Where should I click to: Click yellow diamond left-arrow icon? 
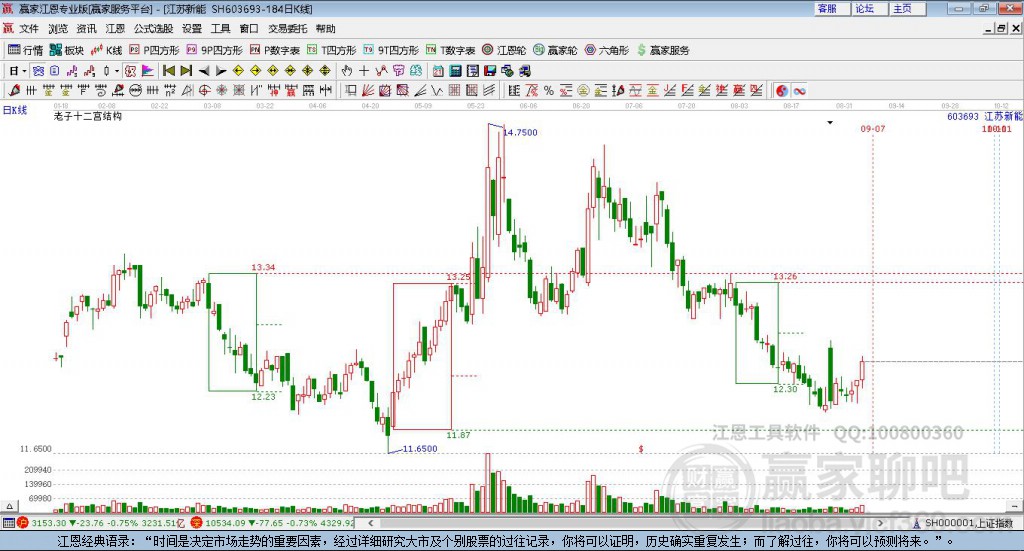click(x=238, y=71)
